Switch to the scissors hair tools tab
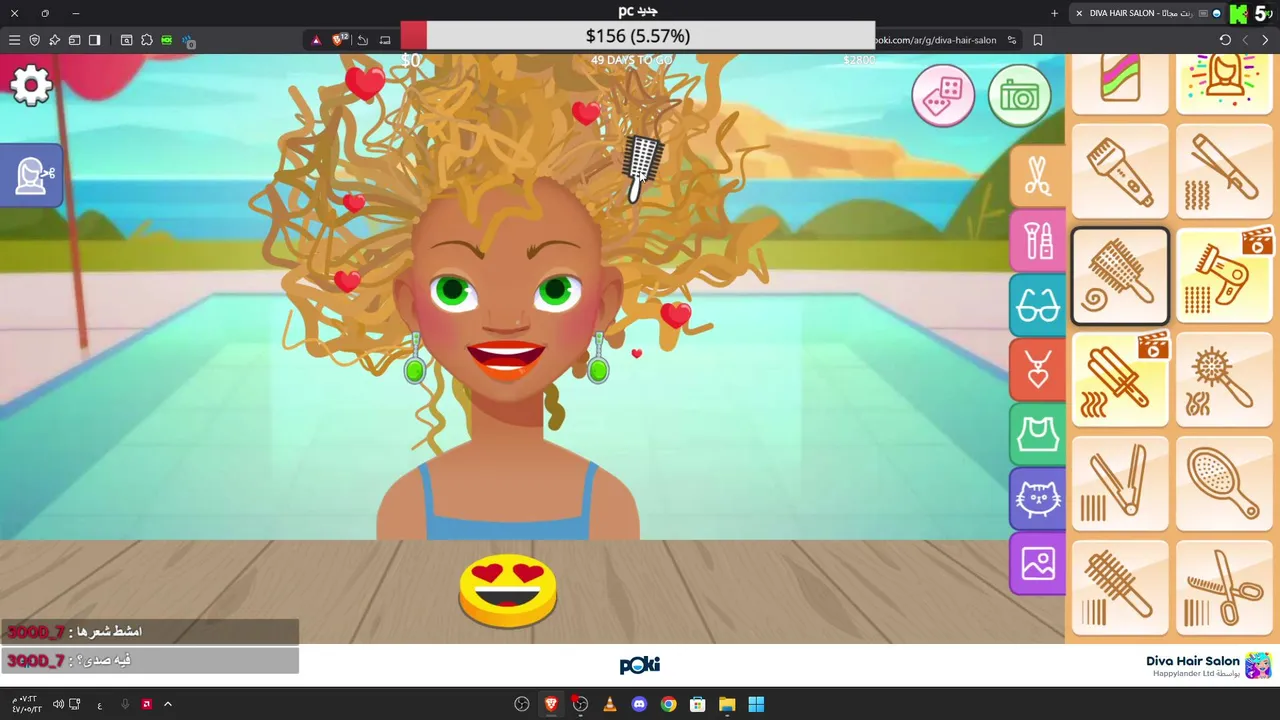Viewport: 1280px width, 720px height. (x=1038, y=176)
